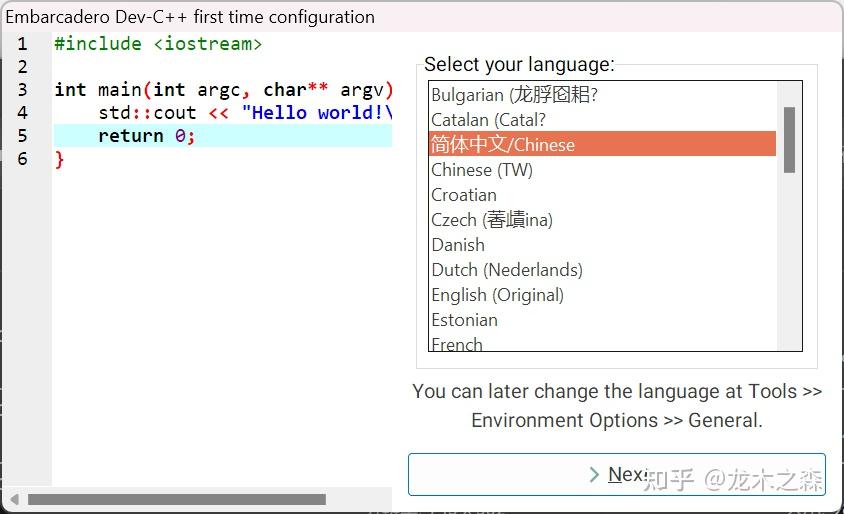Click the code preview horizontal scrollbar thumb
The image size is (844, 514).
click(177, 499)
